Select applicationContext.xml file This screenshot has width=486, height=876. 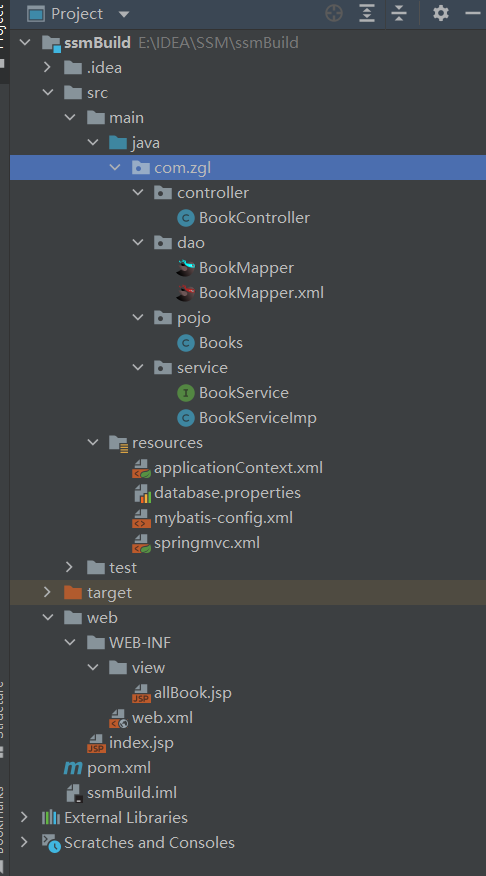(x=239, y=468)
